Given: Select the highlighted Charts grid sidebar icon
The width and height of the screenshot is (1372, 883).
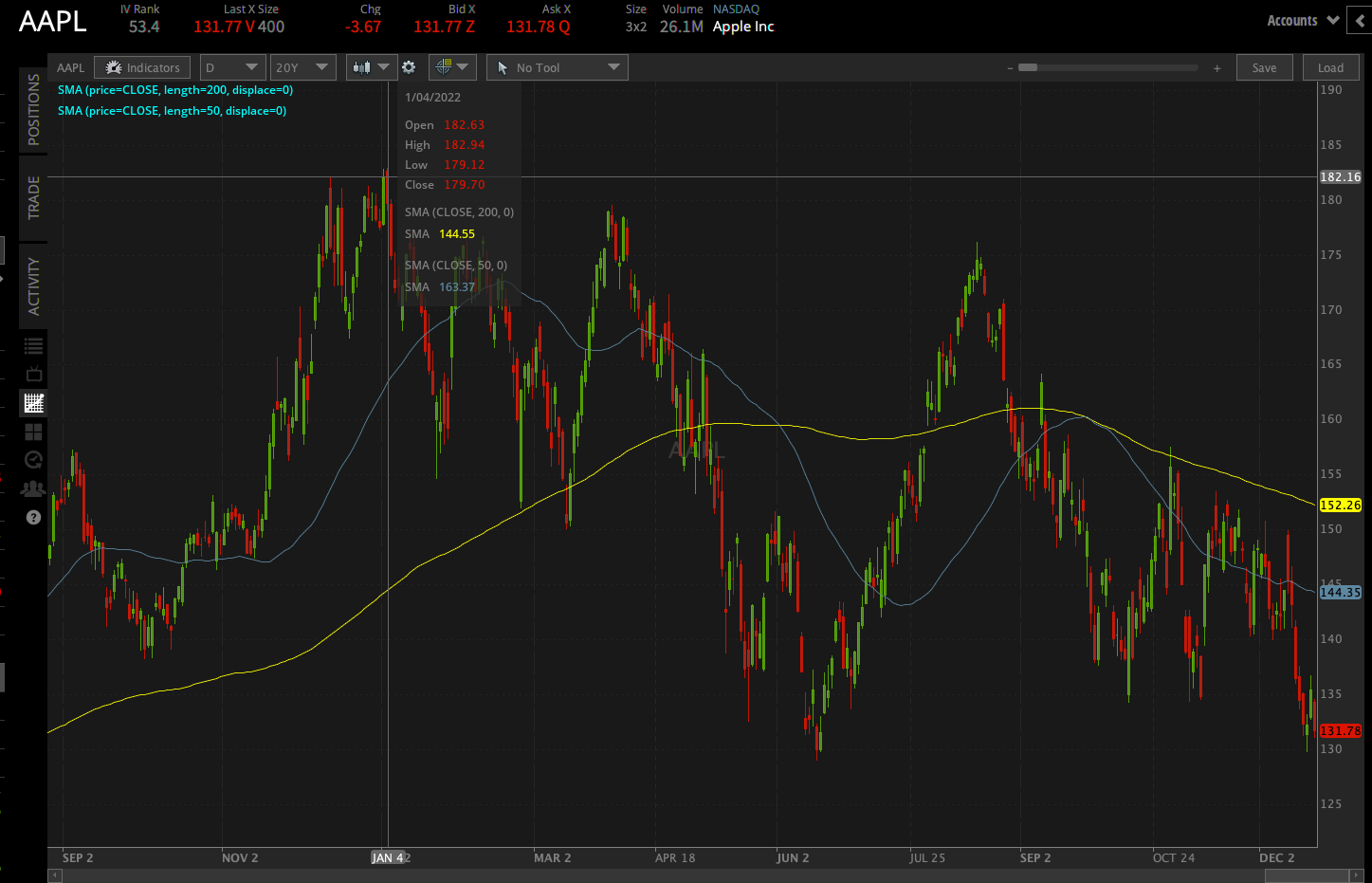Looking at the screenshot, I should coord(32,402).
